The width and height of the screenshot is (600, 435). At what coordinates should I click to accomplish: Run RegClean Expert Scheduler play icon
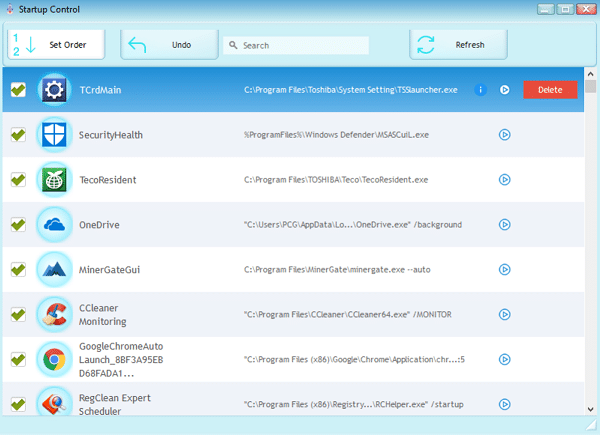tap(505, 404)
